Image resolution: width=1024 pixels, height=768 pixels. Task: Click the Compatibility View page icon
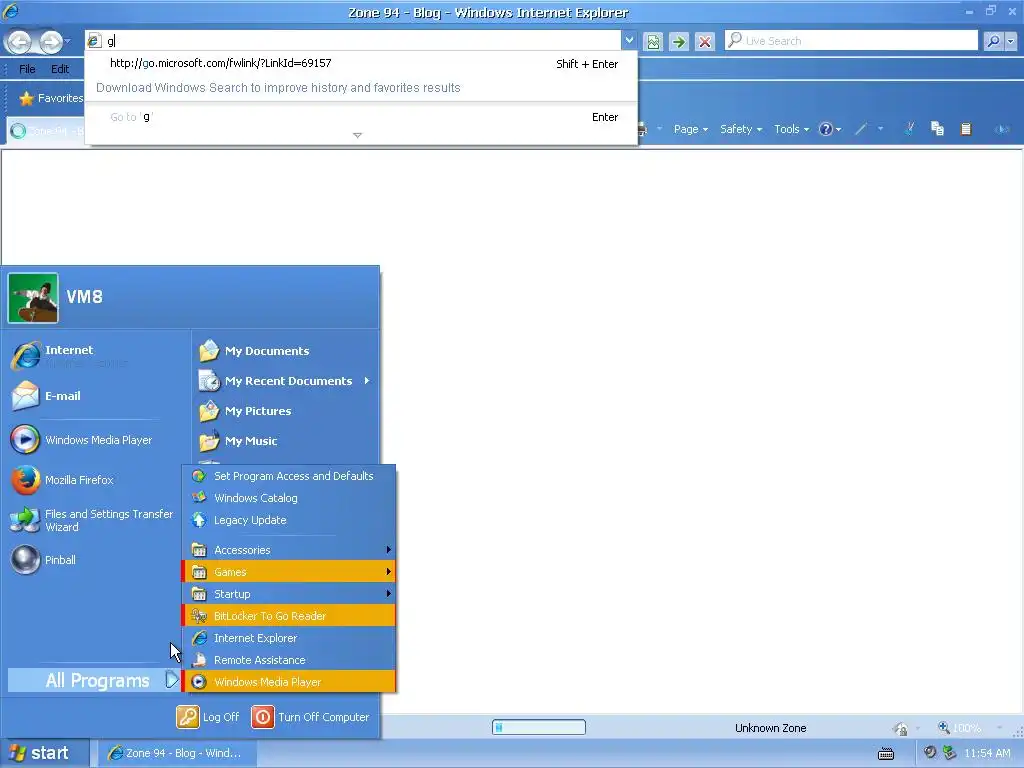[x=652, y=42]
